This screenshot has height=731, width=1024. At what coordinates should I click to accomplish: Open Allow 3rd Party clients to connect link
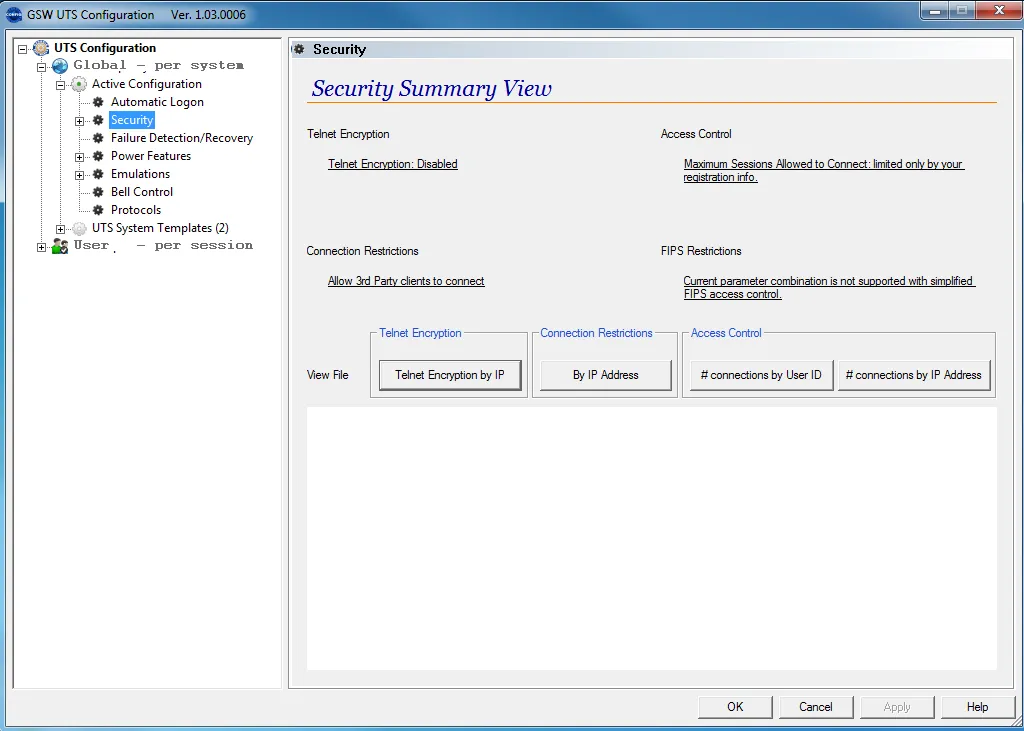406,281
